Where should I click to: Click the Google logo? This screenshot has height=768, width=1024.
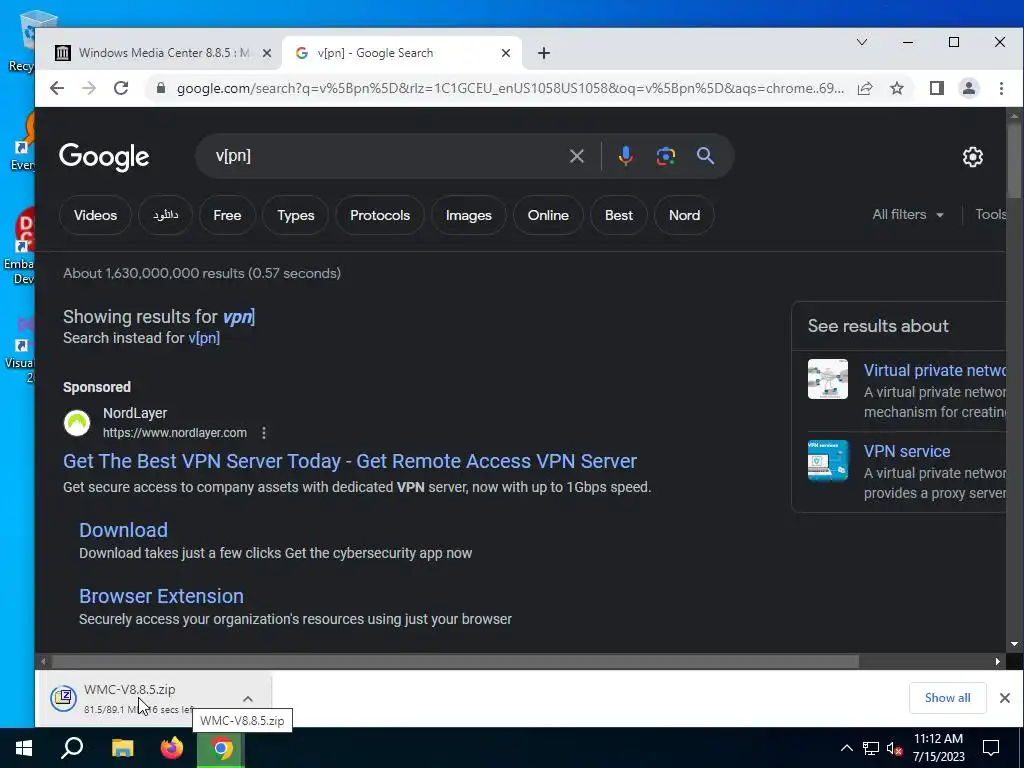104,157
